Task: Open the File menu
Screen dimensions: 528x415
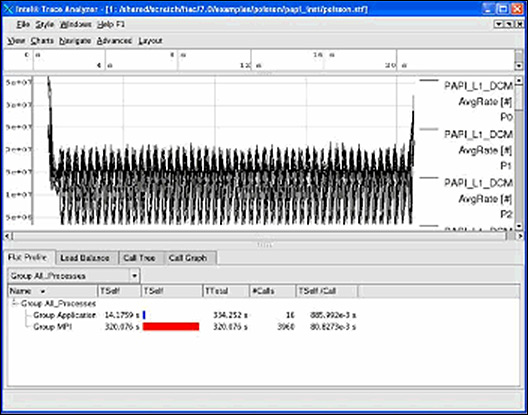Action: (23, 25)
